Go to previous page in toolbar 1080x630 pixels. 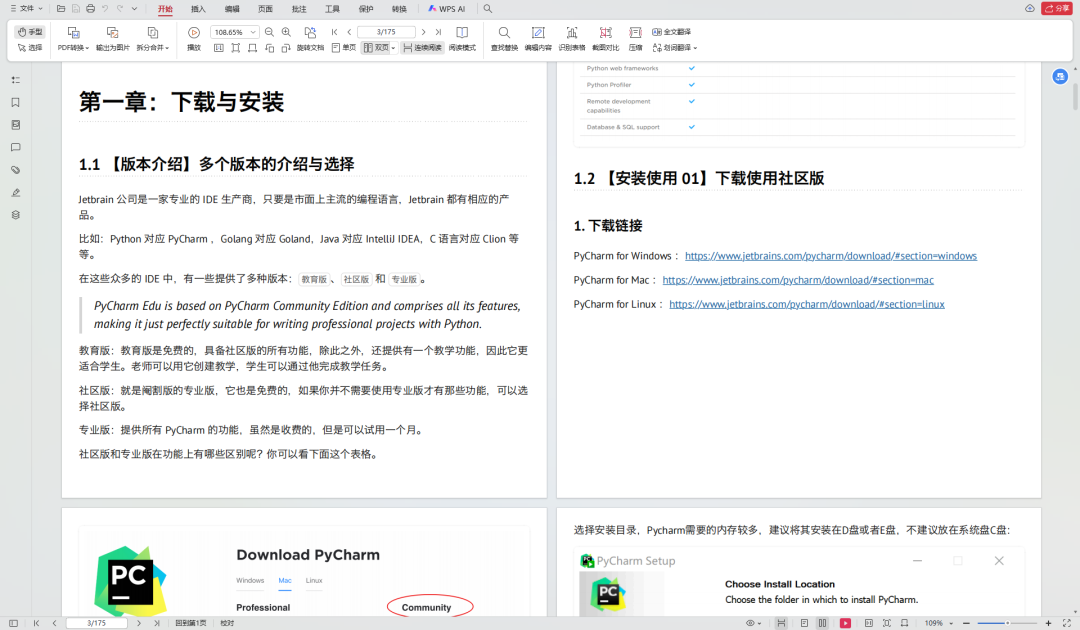[x=349, y=32]
